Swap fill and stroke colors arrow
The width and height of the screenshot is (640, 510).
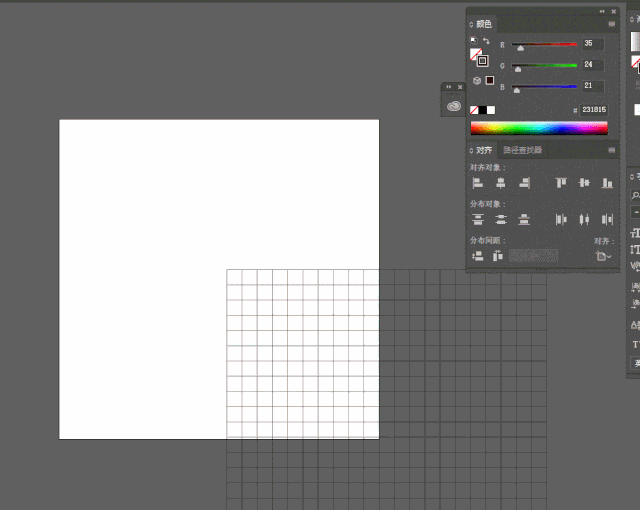pos(486,41)
